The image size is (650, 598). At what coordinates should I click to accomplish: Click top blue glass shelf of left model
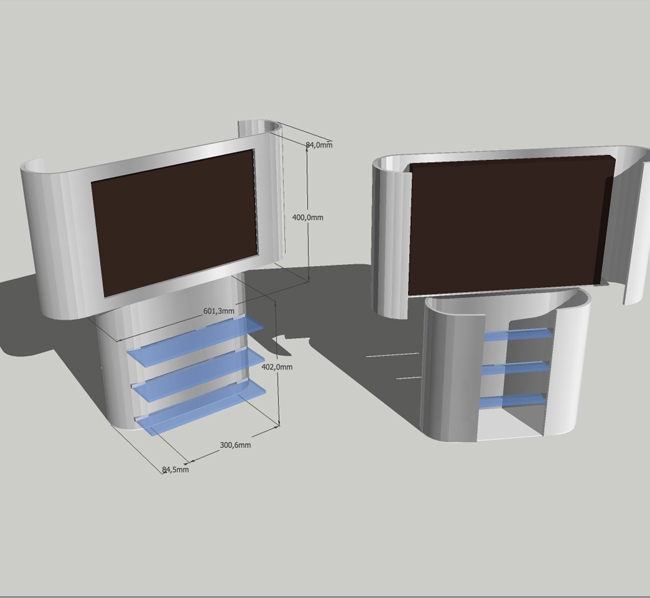(x=195, y=339)
